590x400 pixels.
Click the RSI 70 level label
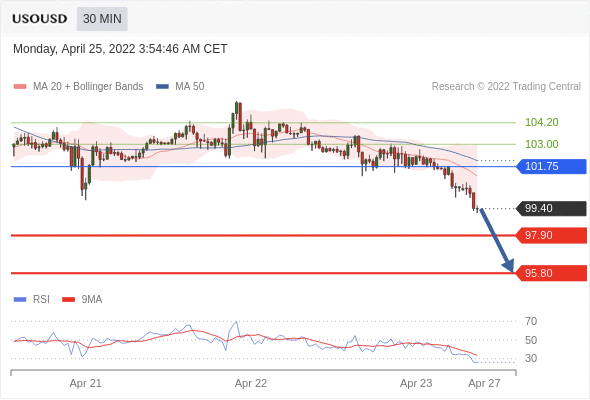[x=531, y=321]
